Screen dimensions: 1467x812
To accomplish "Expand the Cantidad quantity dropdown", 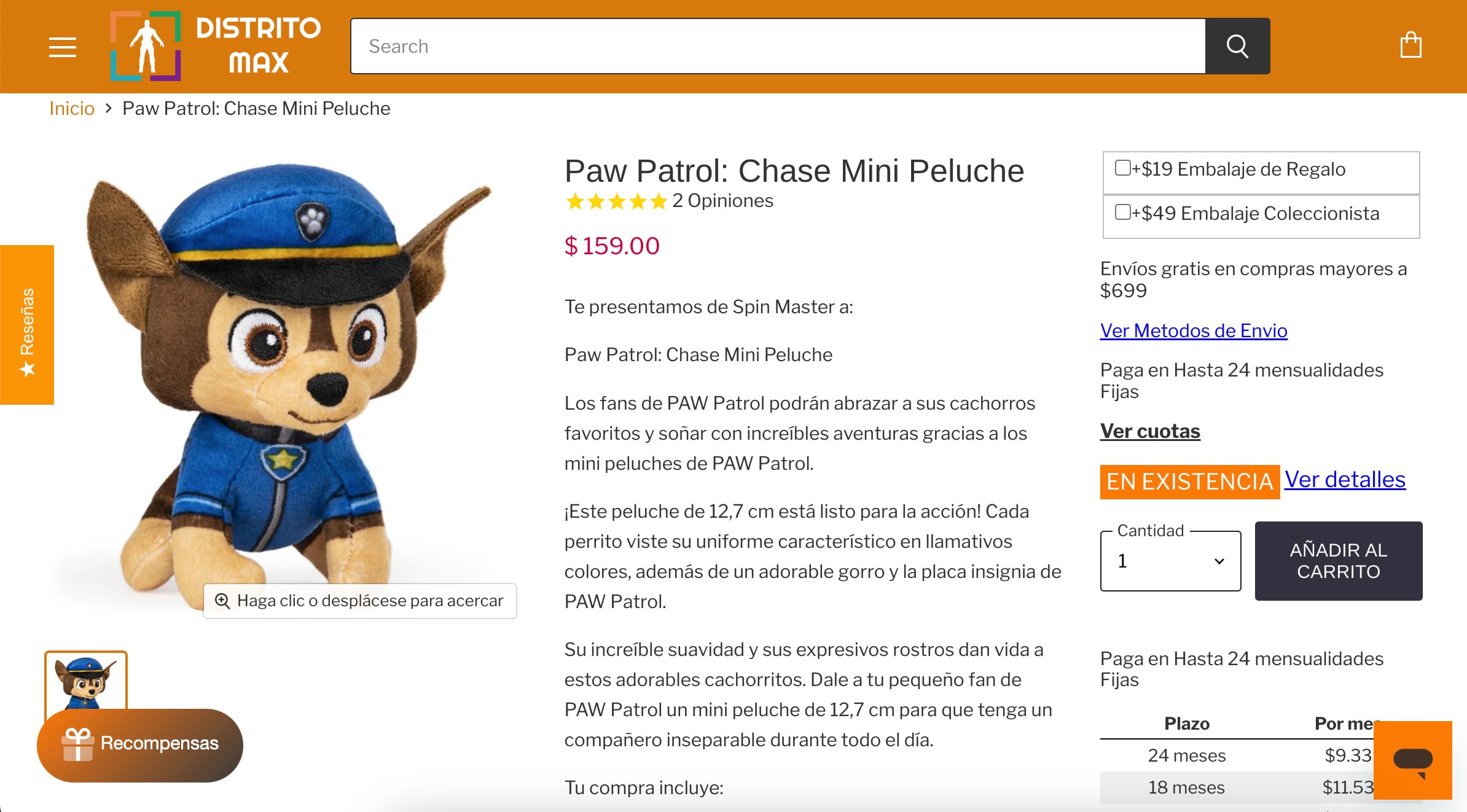I will [x=1170, y=561].
